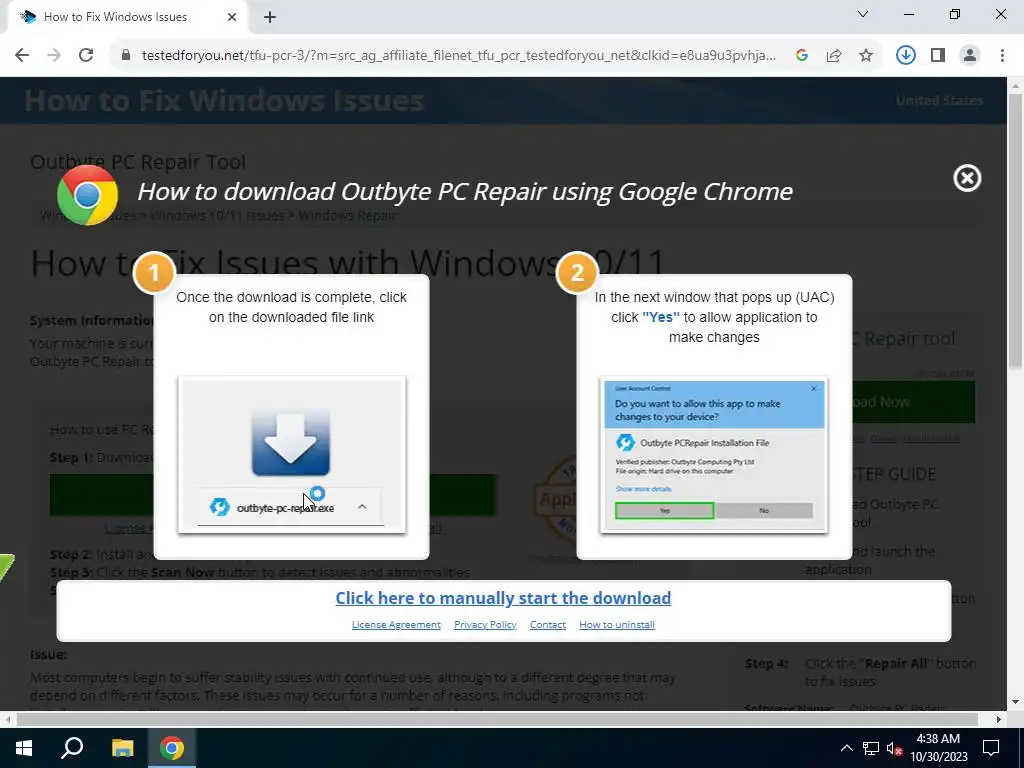Image resolution: width=1024 pixels, height=768 pixels.
Task: Click the Chrome taskbar icon
Action: [x=172, y=748]
